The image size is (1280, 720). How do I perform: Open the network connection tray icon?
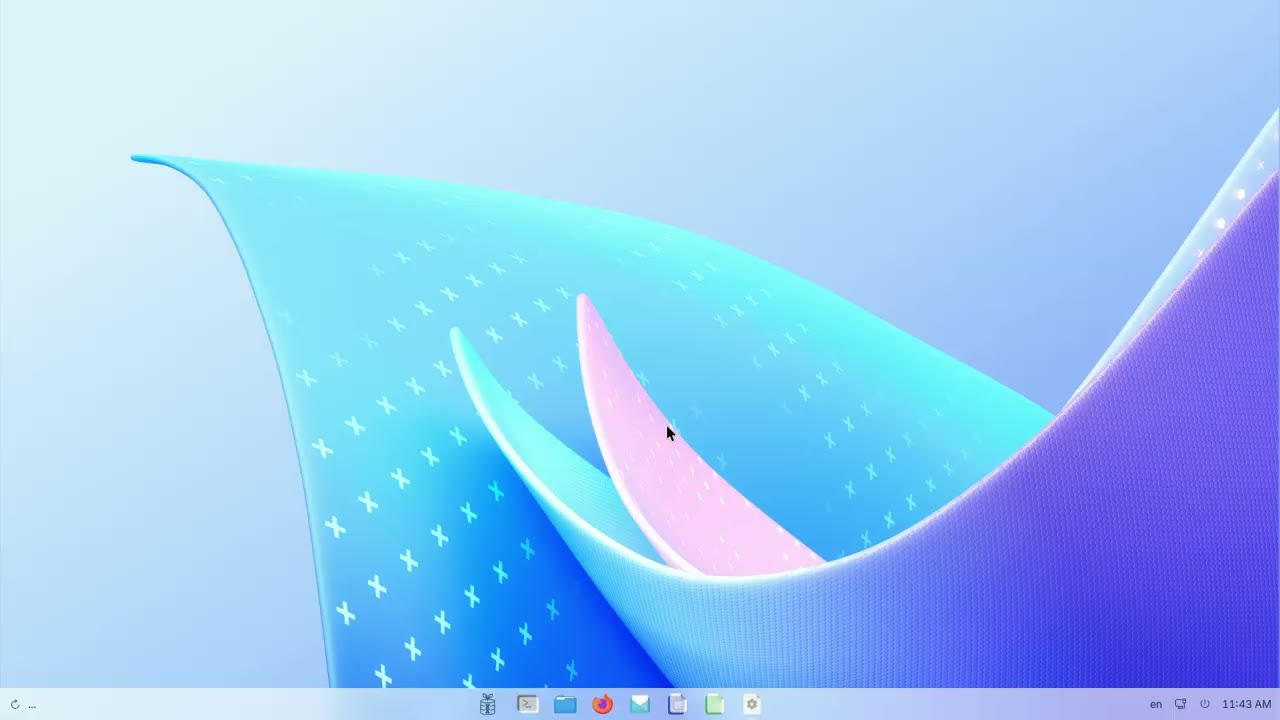(x=1181, y=705)
